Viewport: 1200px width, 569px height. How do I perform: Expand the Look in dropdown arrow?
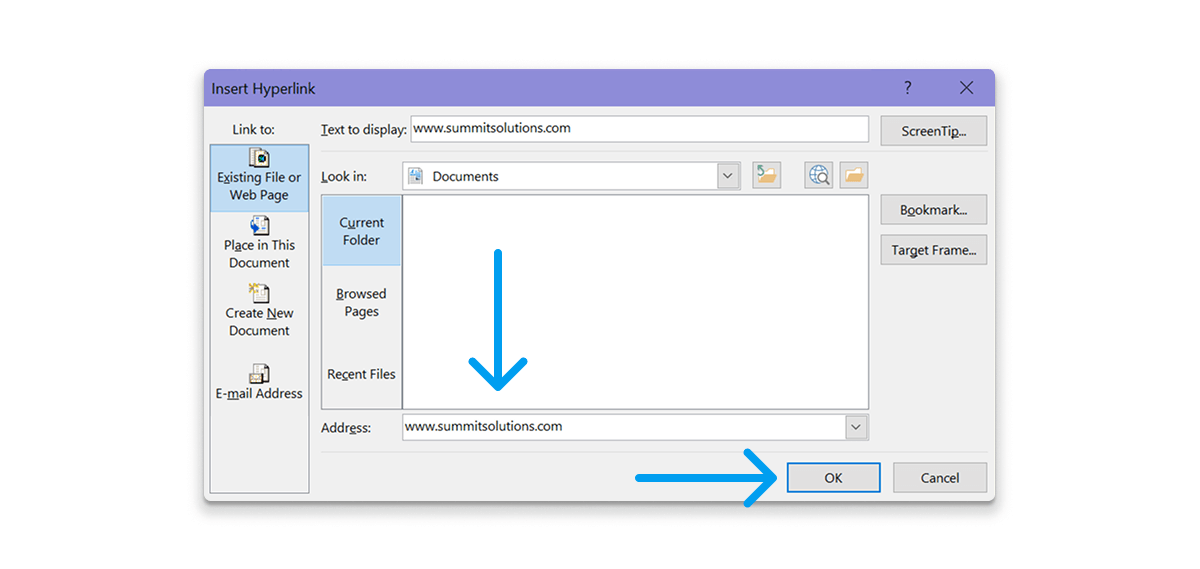(728, 176)
